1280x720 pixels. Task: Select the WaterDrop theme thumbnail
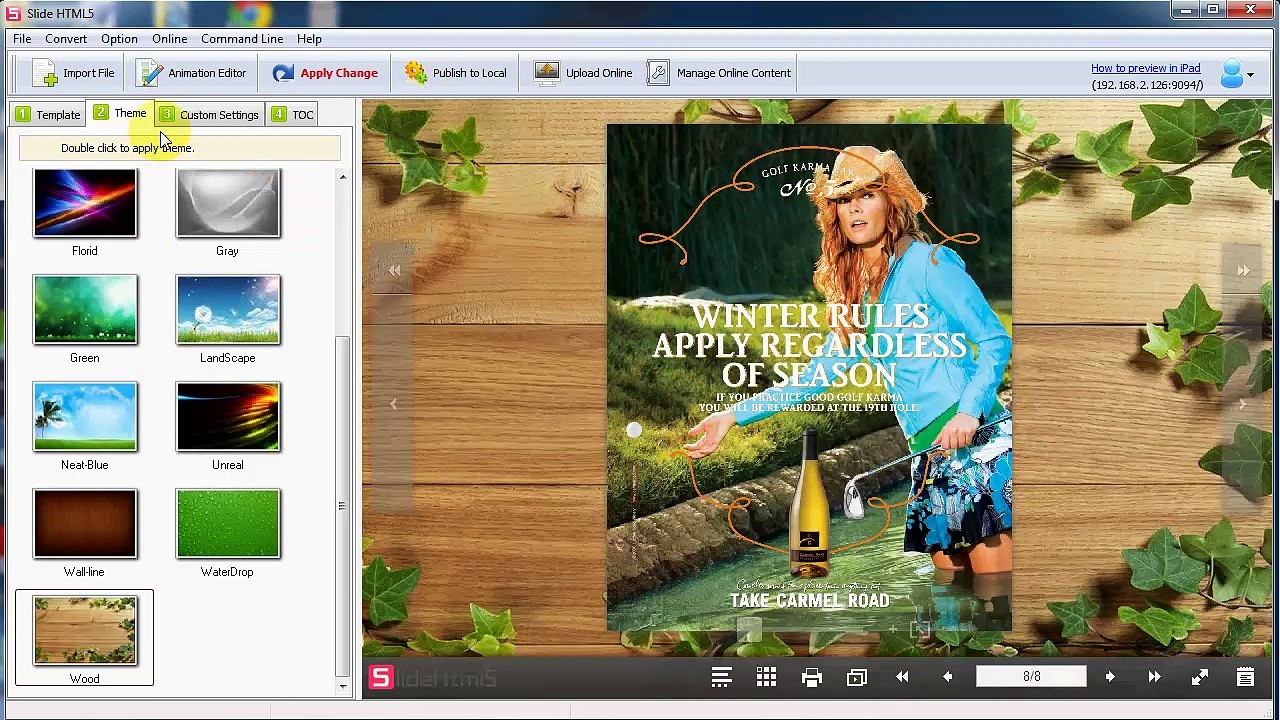(228, 524)
